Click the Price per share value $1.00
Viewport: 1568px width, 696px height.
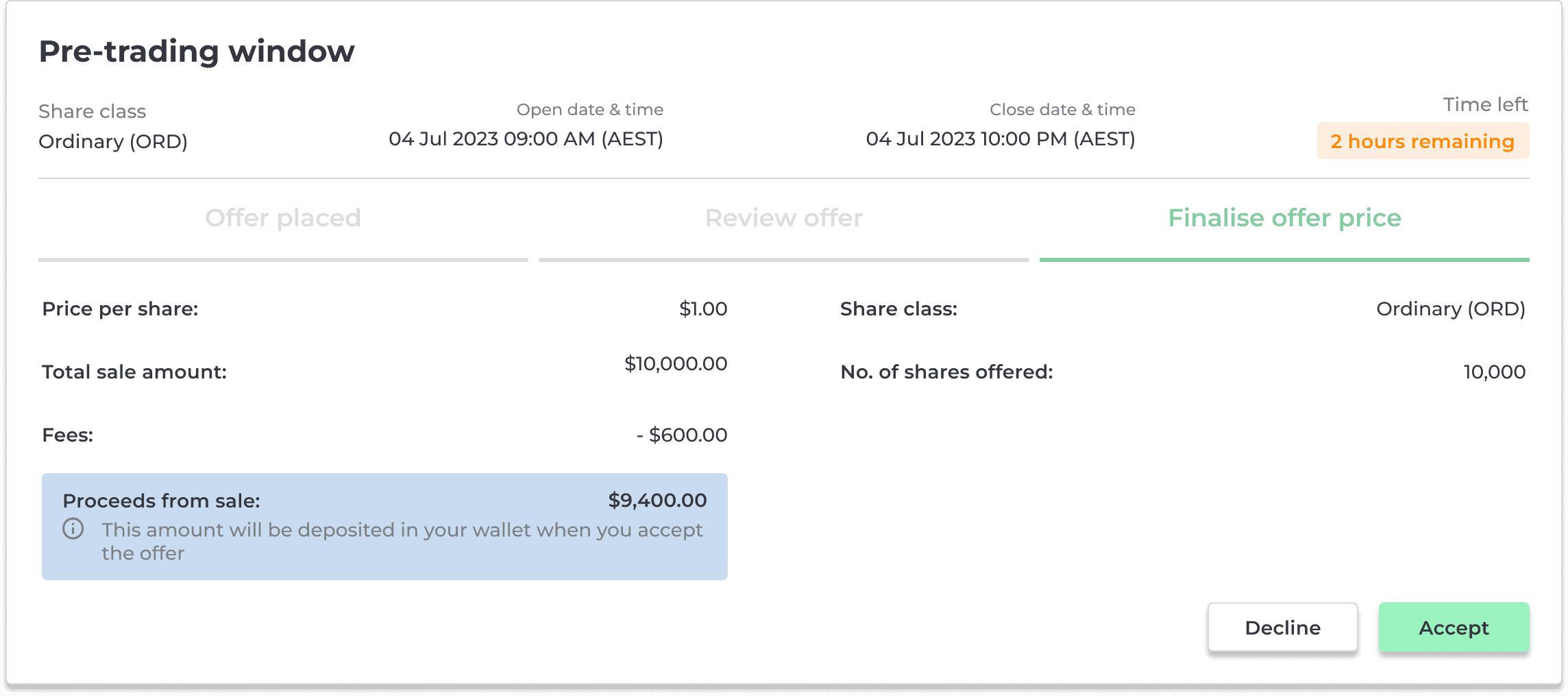(703, 309)
